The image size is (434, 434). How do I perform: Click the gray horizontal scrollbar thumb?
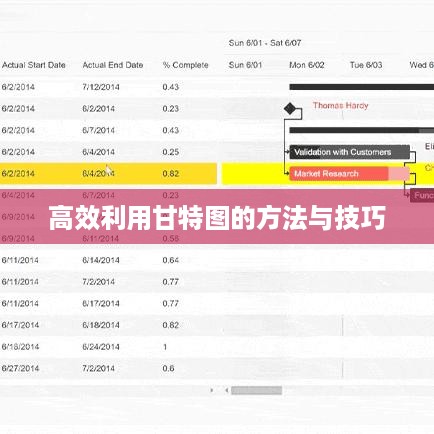(256, 390)
